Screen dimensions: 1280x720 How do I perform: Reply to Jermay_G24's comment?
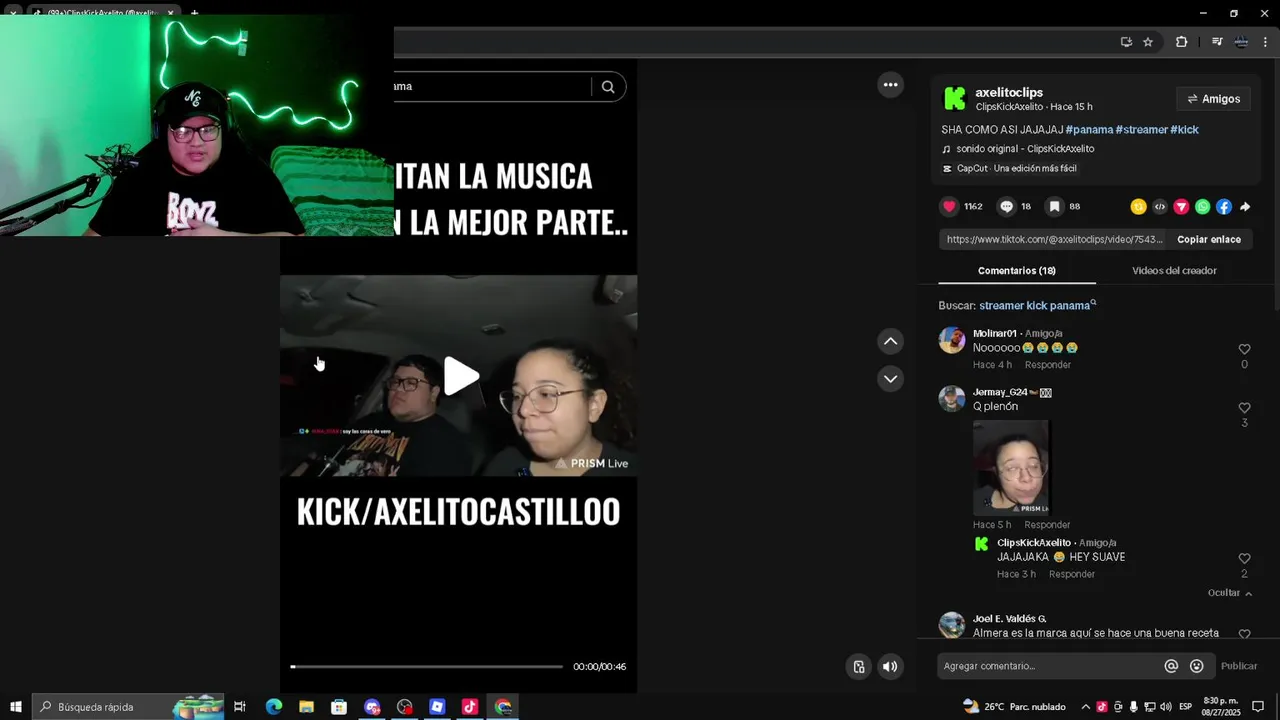[1047, 525]
